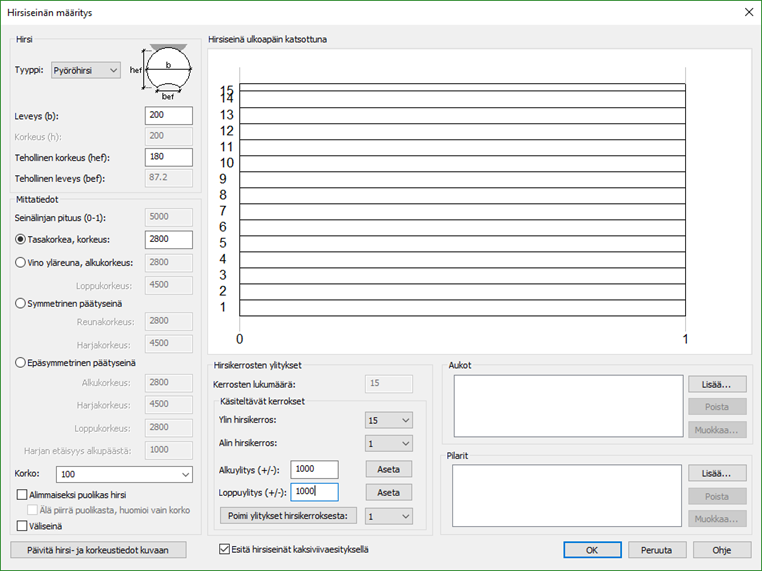This screenshot has height=571, width=762.
Task: Click the Tehollinen korkeus (hef) field
Action: [169, 157]
